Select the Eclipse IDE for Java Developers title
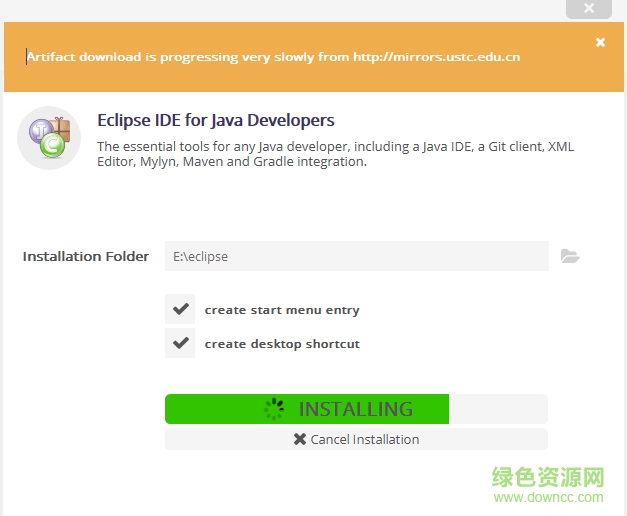 coord(216,120)
